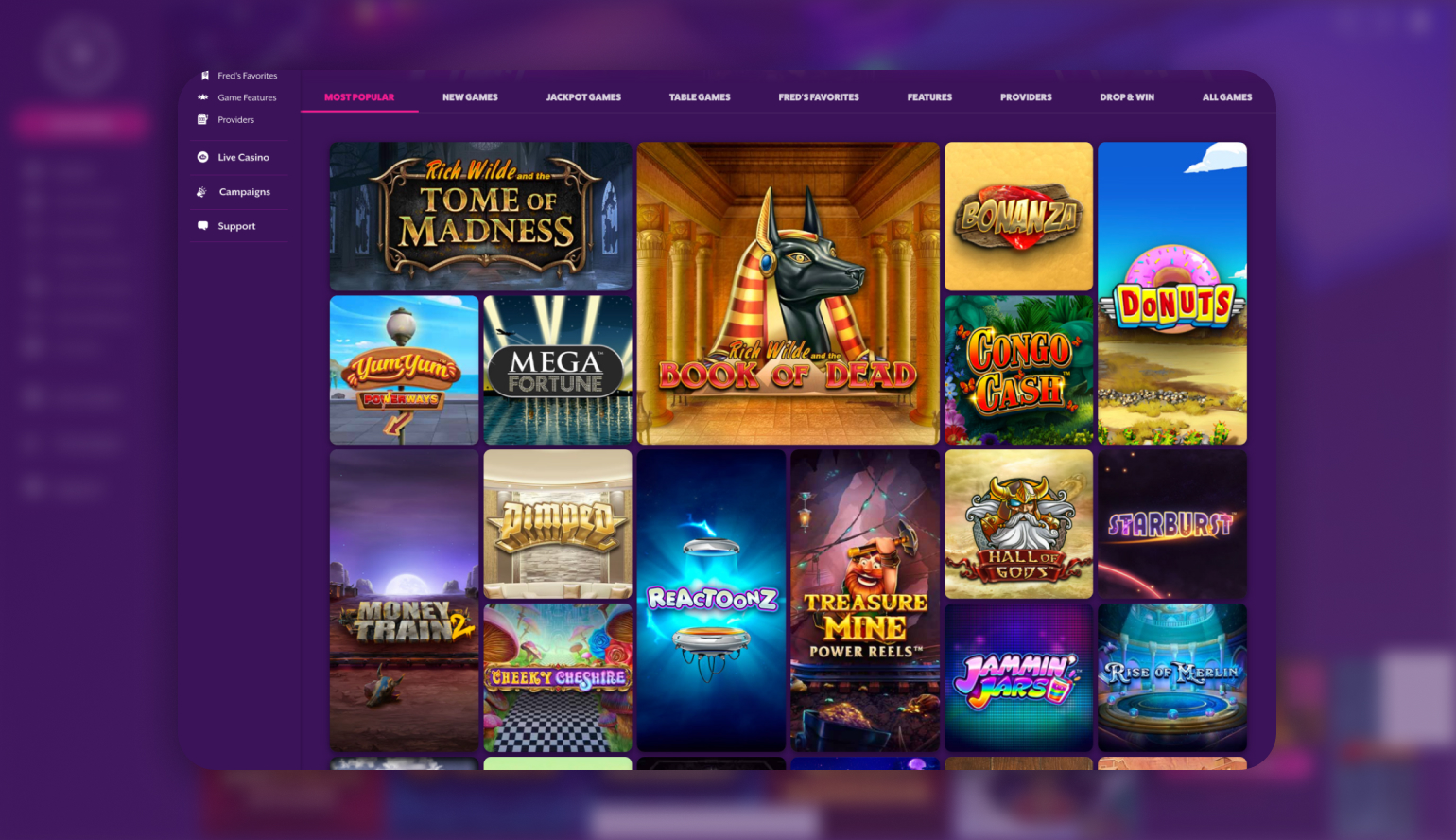Show the All Games tab
Screen dimensions: 1456x840
click(1227, 97)
